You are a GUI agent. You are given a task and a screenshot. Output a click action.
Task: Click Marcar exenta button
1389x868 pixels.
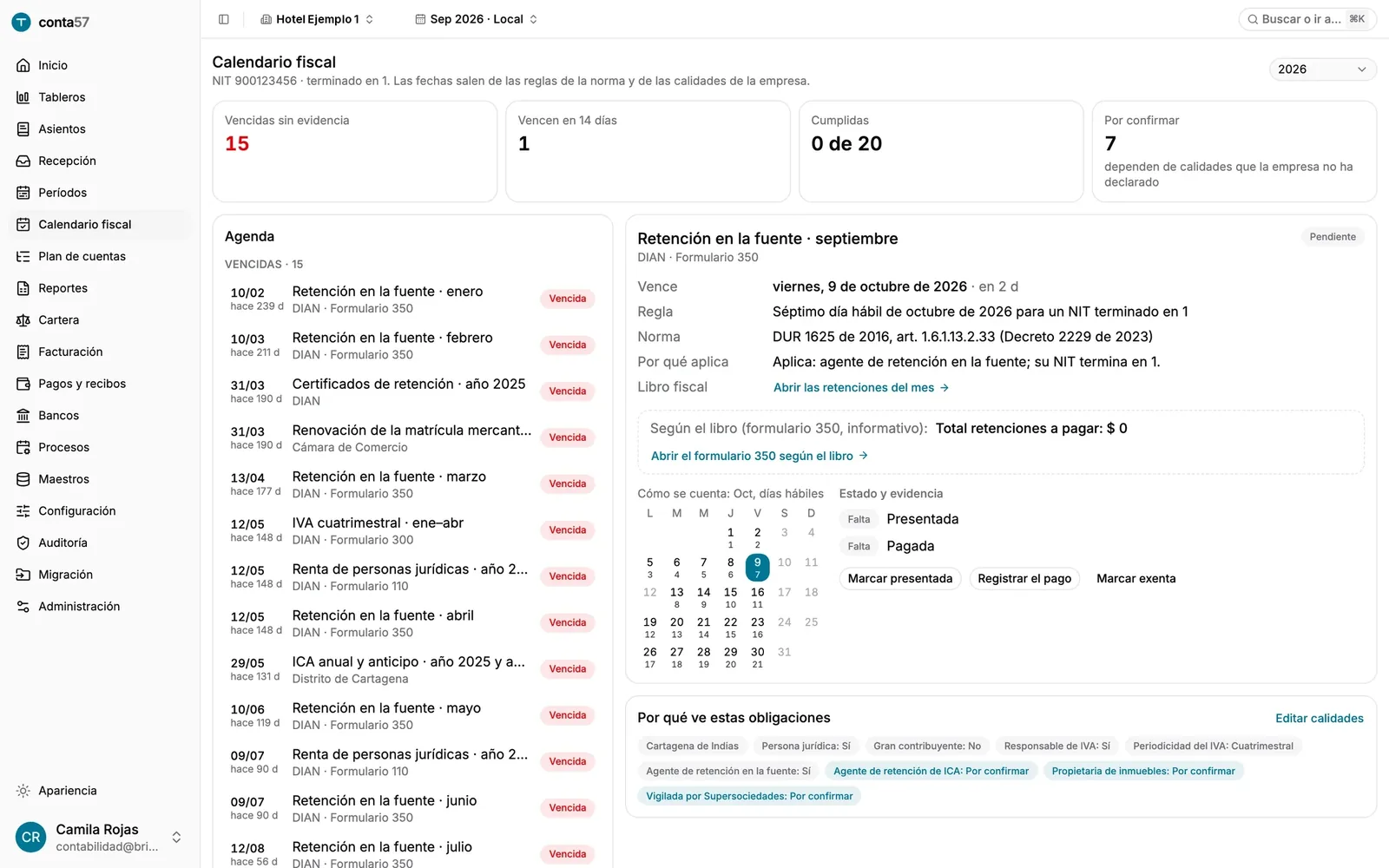(x=1136, y=579)
